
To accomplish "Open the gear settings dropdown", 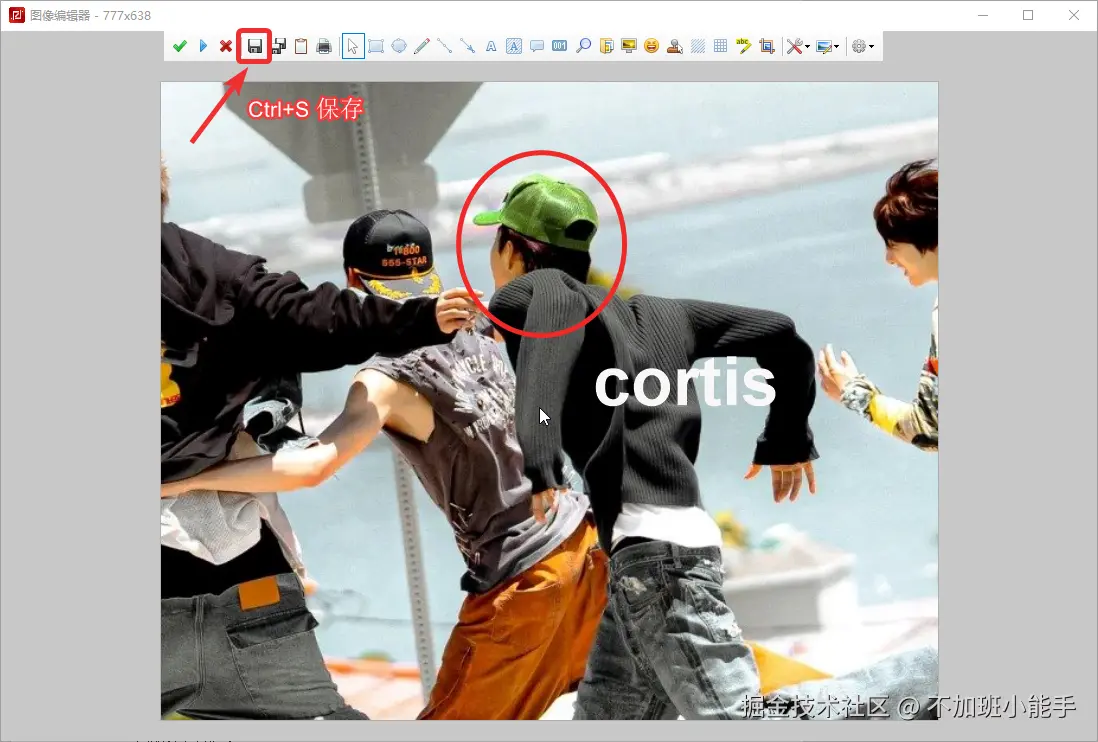I will pyautogui.click(x=862, y=46).
